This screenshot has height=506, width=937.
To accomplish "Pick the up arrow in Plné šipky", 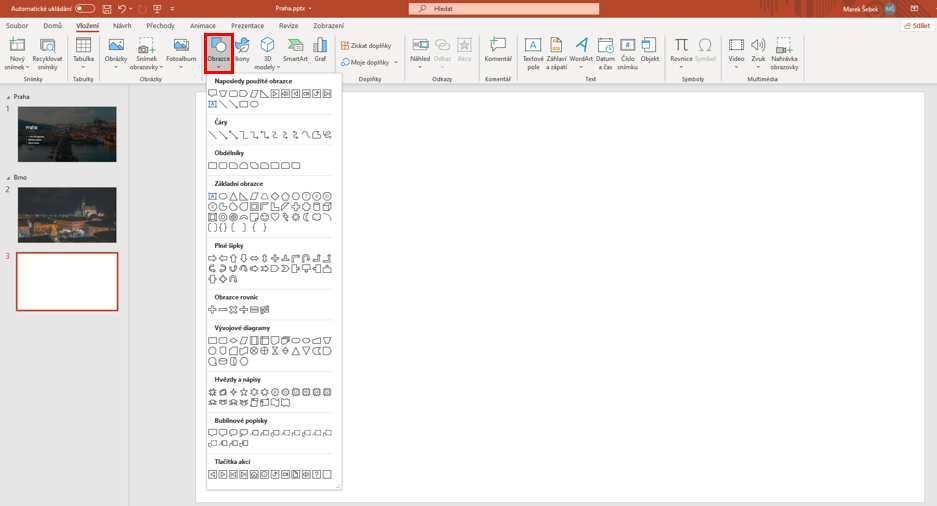I will [234, 258].
